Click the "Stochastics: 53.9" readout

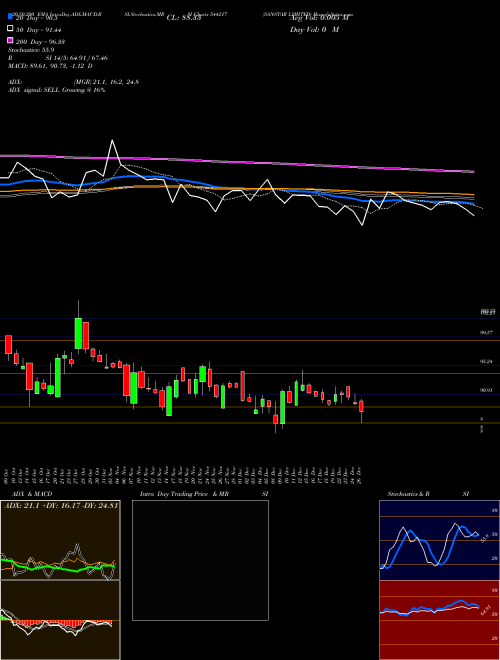31,50
